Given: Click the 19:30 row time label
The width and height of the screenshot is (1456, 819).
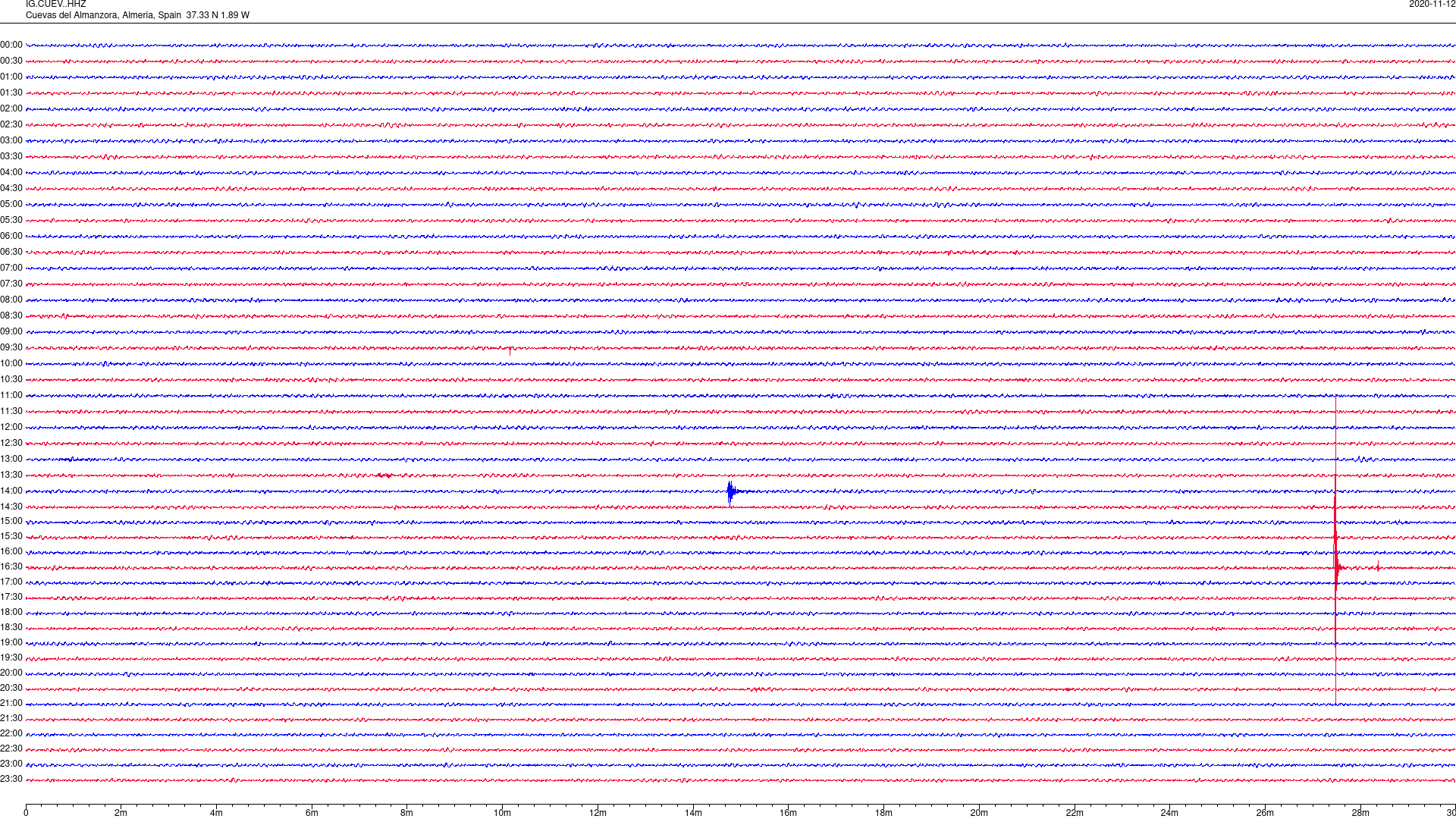Looking at the screenshot, I should (x=11, y=657).
